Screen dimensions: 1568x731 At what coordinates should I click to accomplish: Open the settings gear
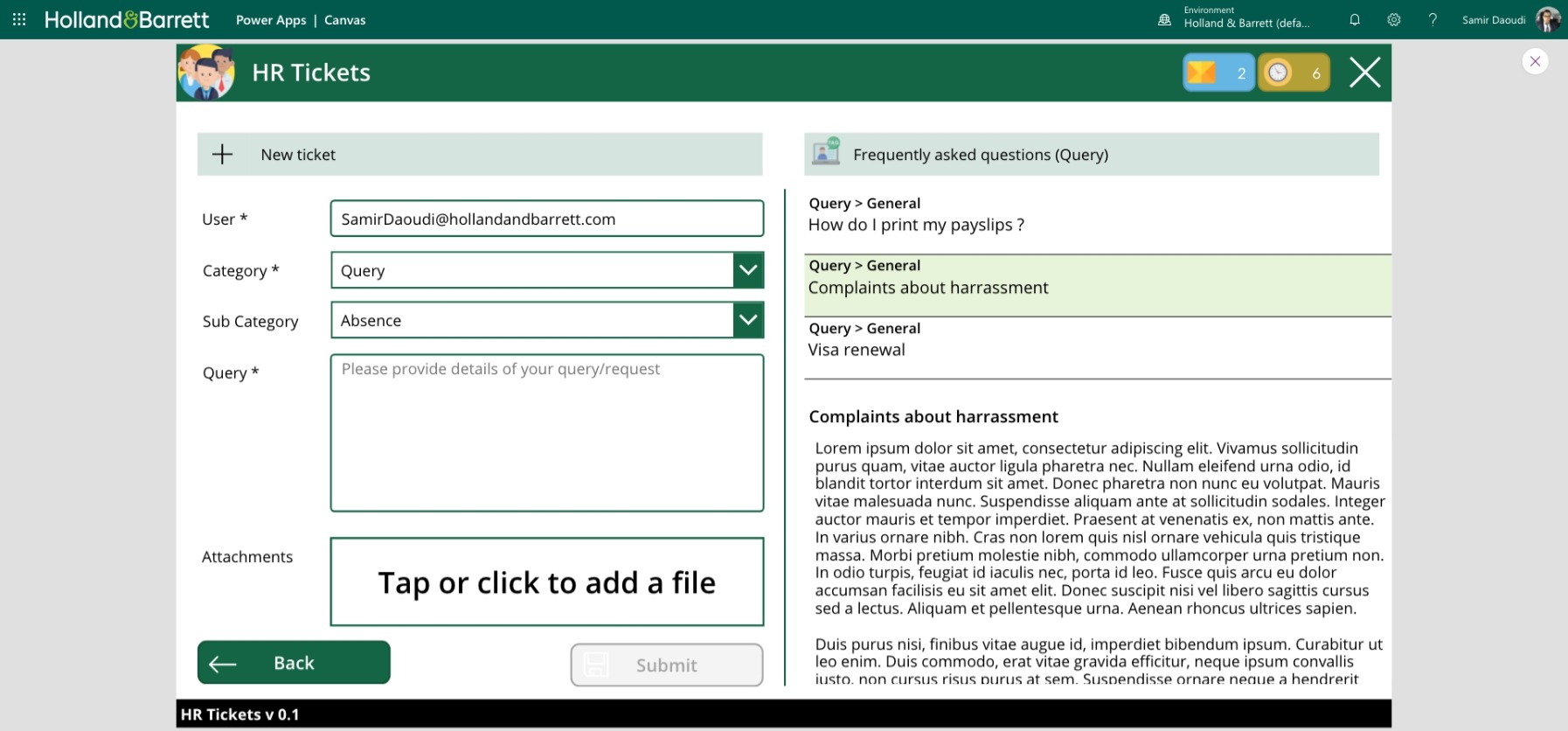[x=1394, y=19]
